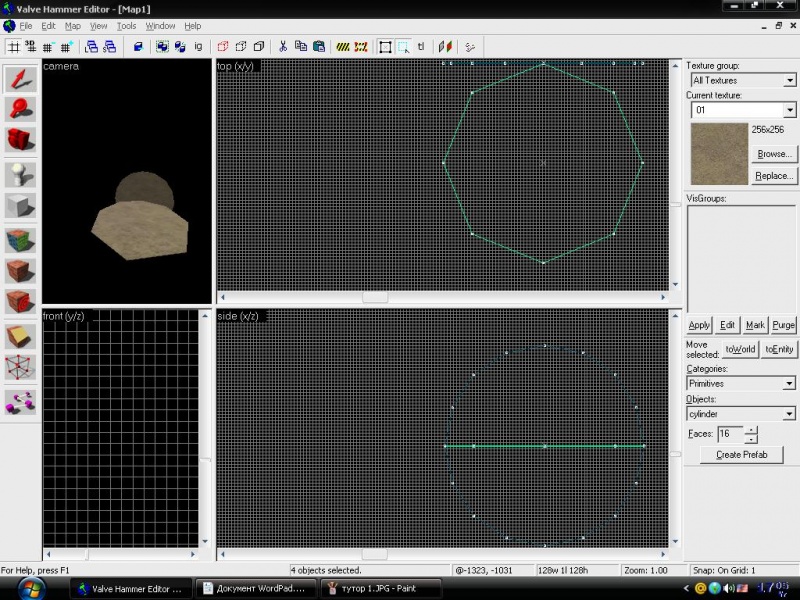
Task: Ungroup objects using the toolbar icon
Action: pos(180,47)
